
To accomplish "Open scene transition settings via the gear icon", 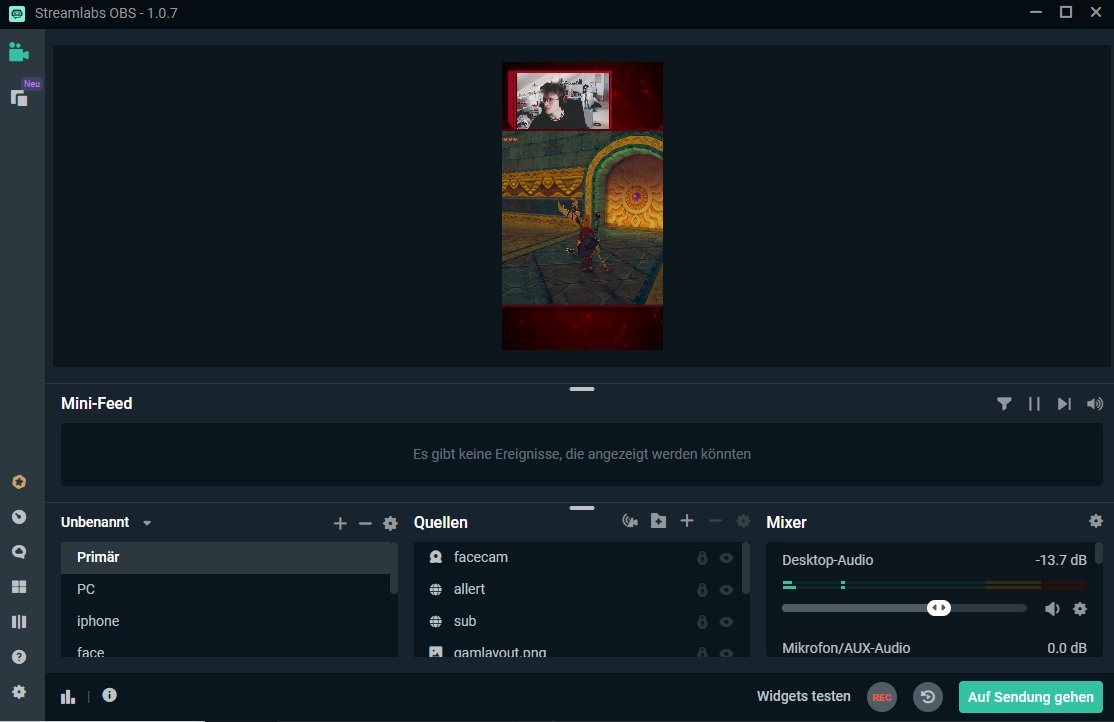I will click(x=390, y=524).
